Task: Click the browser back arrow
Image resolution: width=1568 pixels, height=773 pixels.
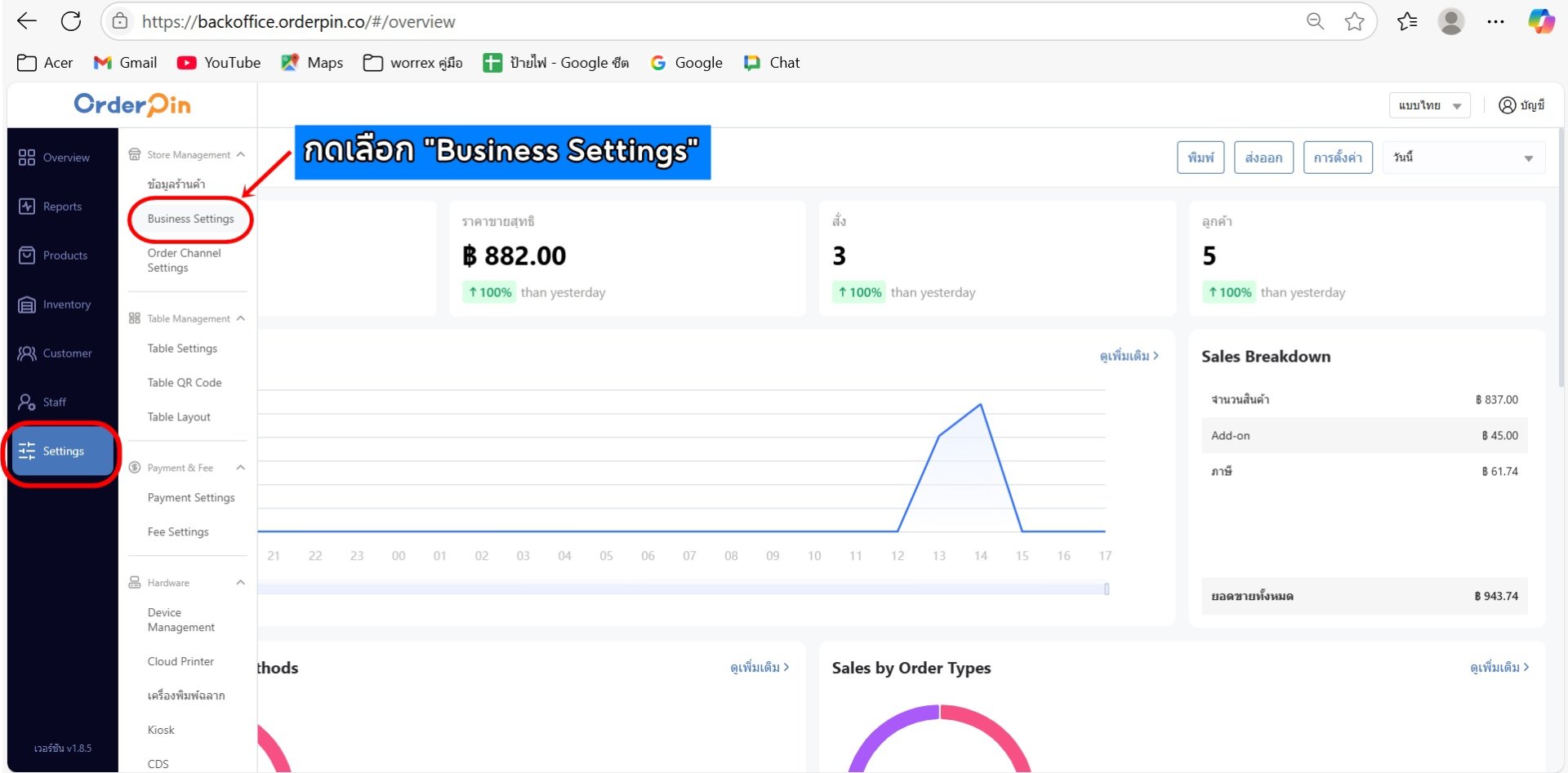Action: pyautogui.click(x=27, y=21)
